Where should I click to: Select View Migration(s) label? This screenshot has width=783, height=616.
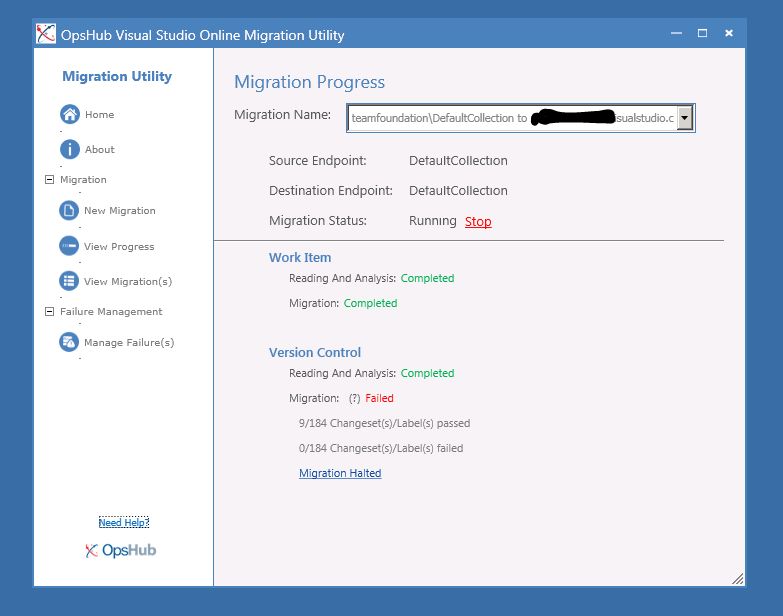tap(128, 281)
